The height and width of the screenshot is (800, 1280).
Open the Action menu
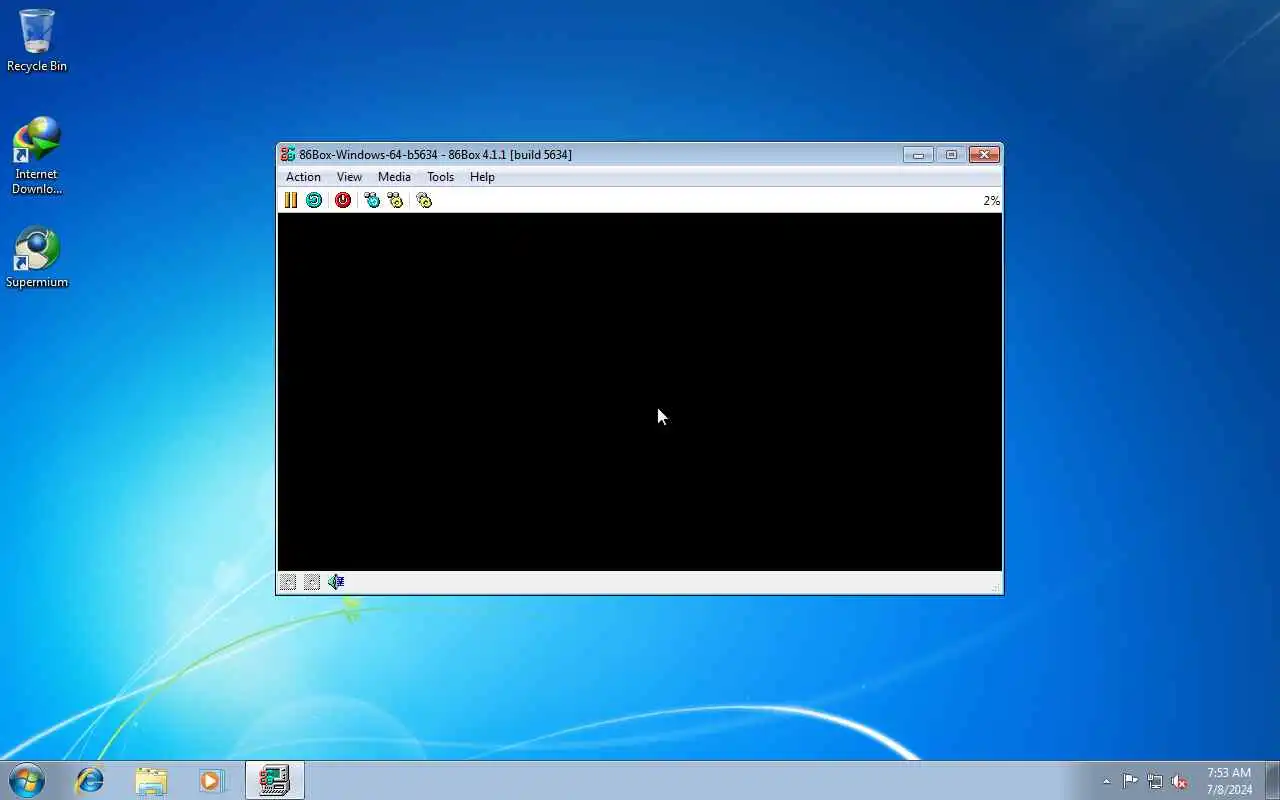(303, 177)
